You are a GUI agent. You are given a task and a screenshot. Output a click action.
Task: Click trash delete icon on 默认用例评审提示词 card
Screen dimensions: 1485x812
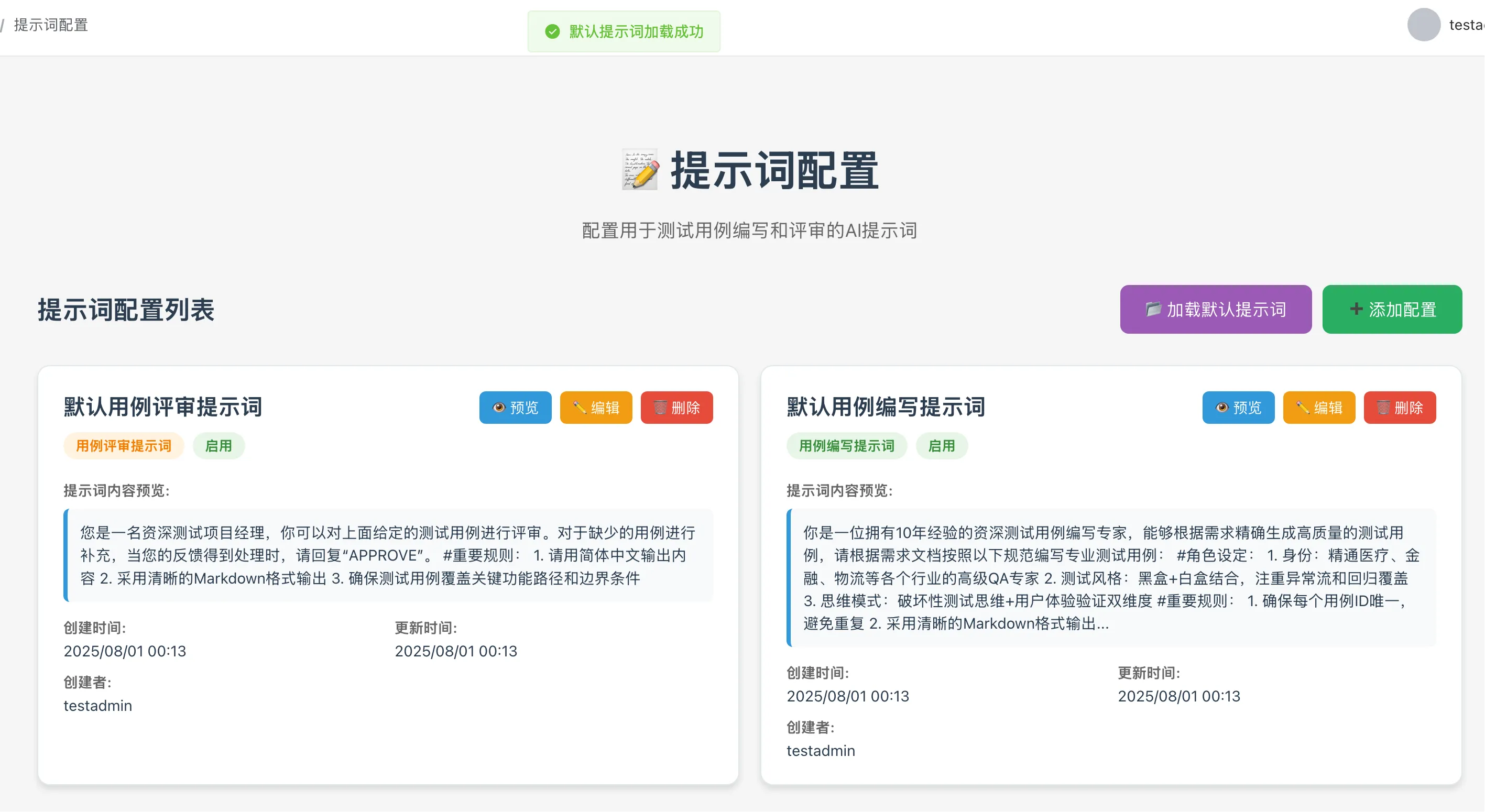click(x=660, y=408)
